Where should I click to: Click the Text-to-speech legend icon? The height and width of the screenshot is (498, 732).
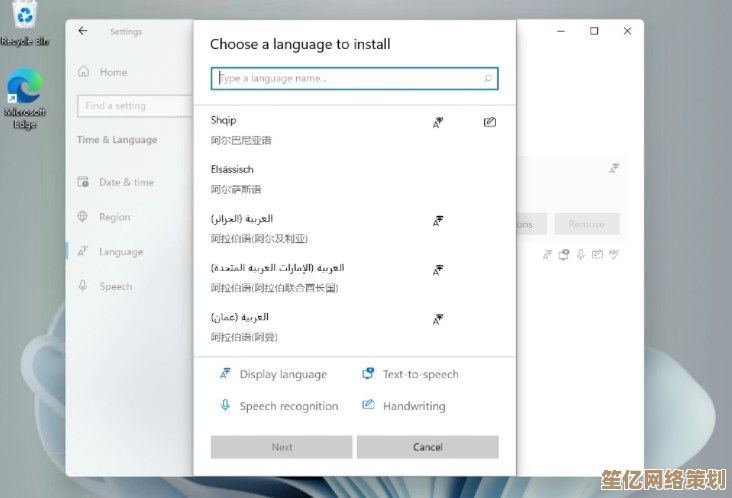[x=368, y=374]
